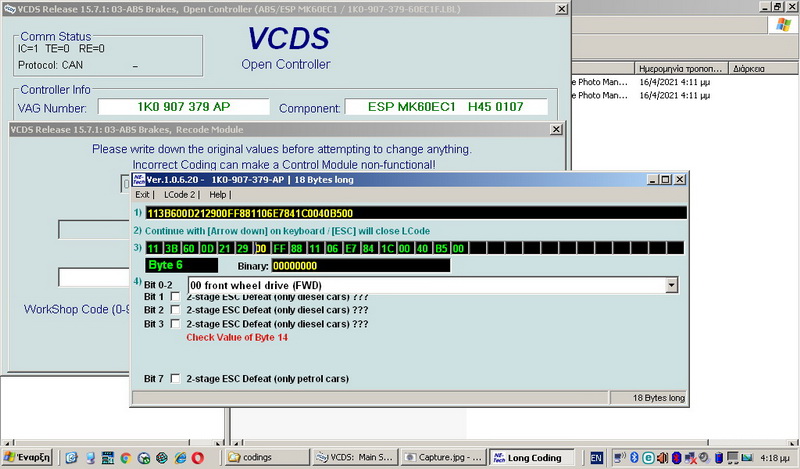Click the battery tray icon
Image resolution: width=800 pixels, height=469 pixels.
718,457
